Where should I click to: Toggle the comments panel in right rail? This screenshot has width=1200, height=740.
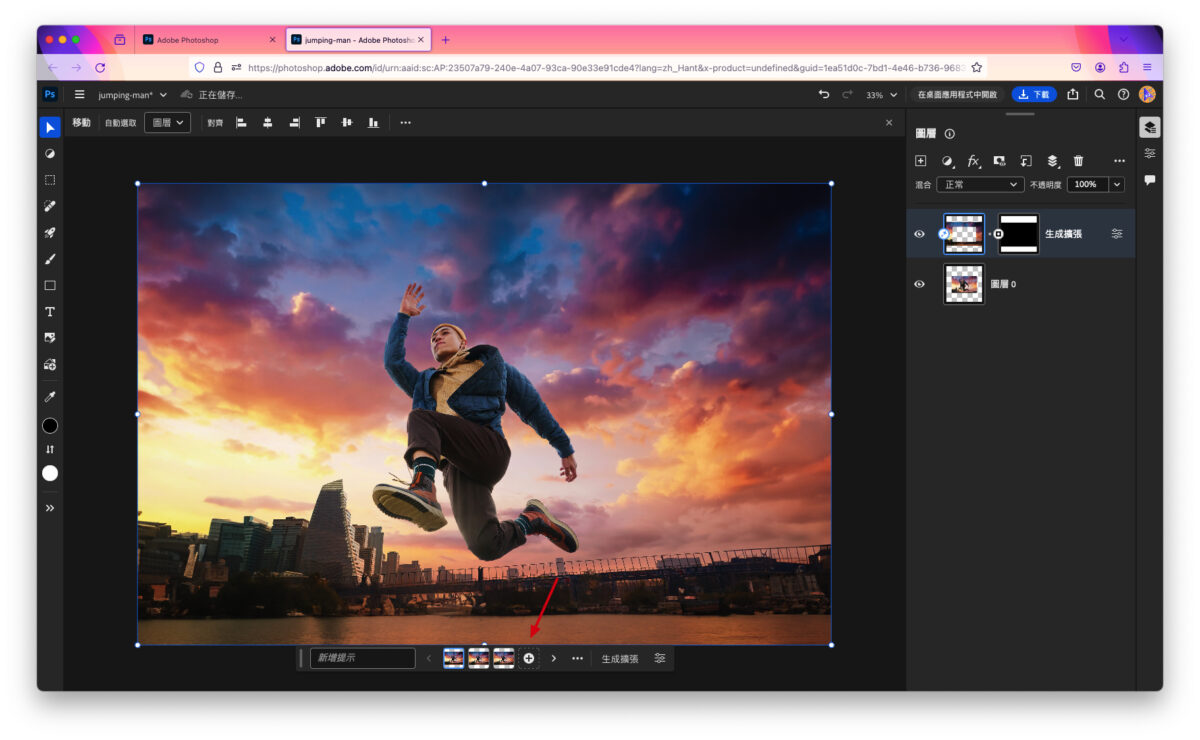[x=1150, y=180]
